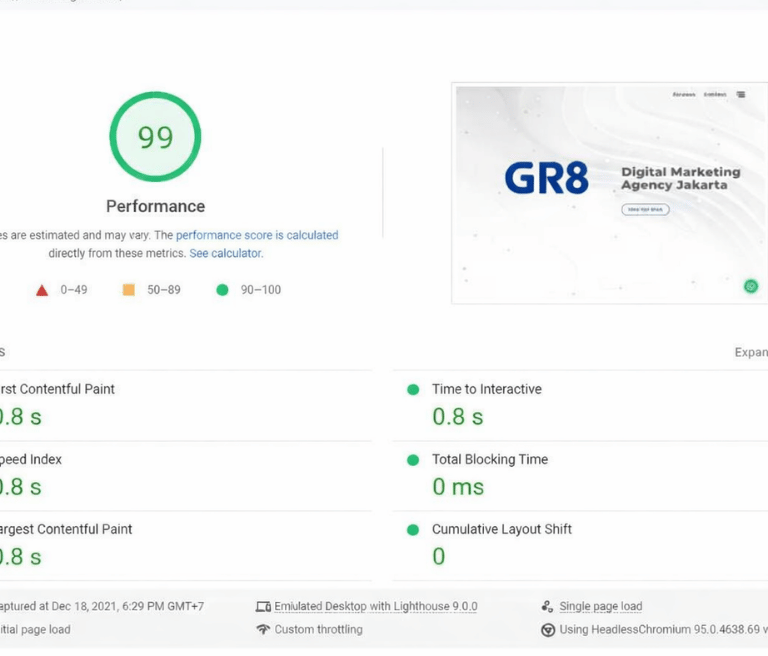The image size is (768, 656).
Task: Click the Time to Interactive green status dot
Action: tap(413, 390)
